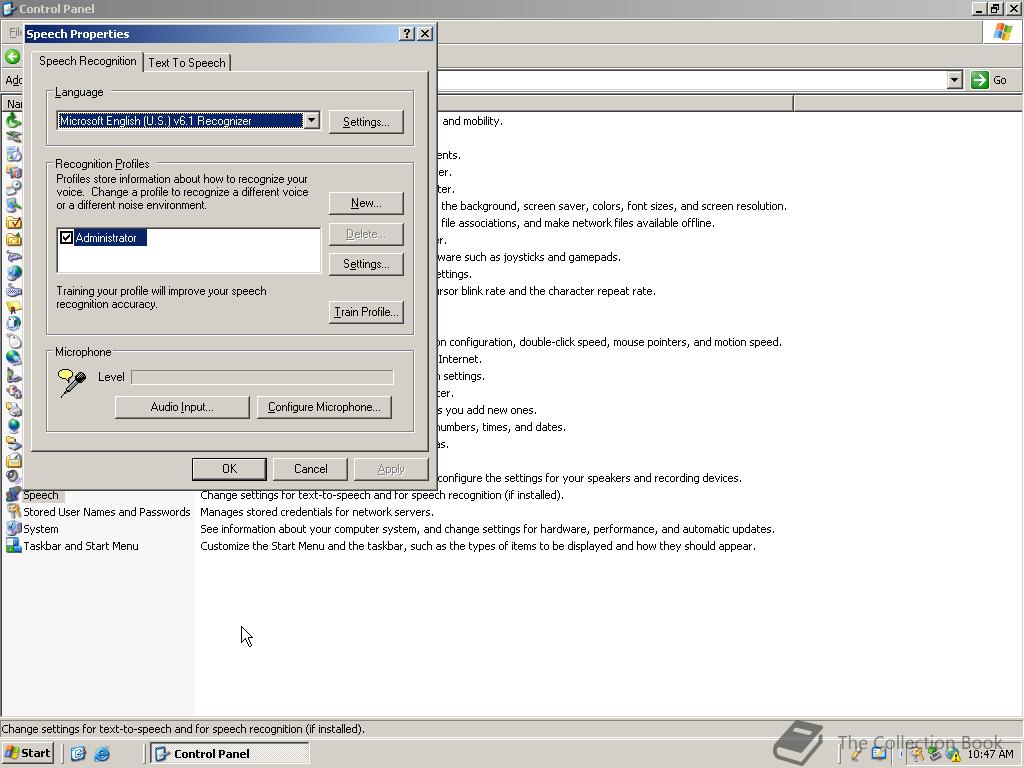The image size is (1024, 768).
Task: Click the Train Profile button
Action: coord(366,312)
